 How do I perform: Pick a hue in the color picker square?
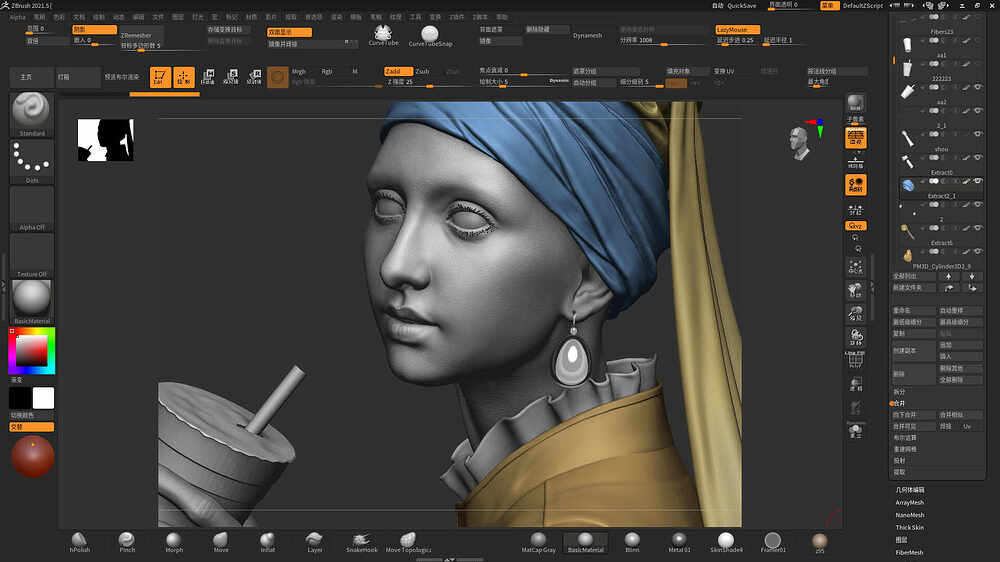point(32,351)
